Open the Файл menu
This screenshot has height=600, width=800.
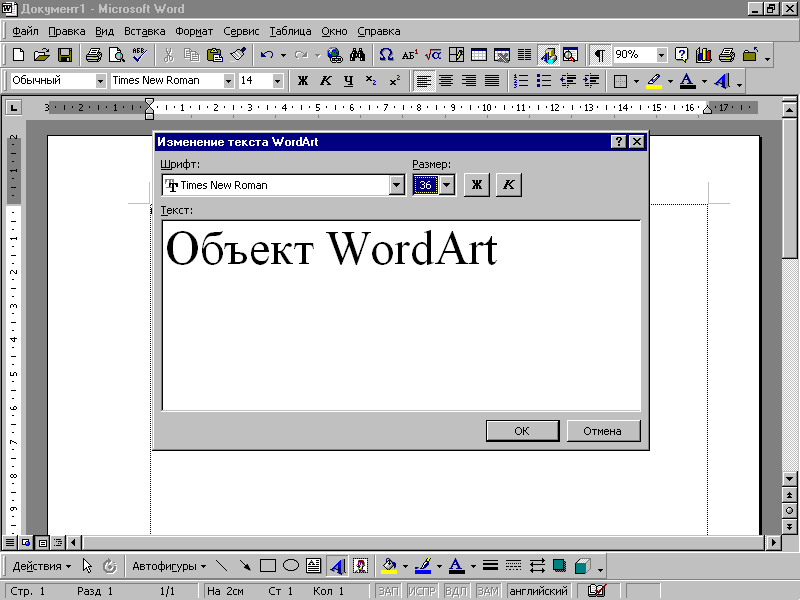tap(25, 31)
